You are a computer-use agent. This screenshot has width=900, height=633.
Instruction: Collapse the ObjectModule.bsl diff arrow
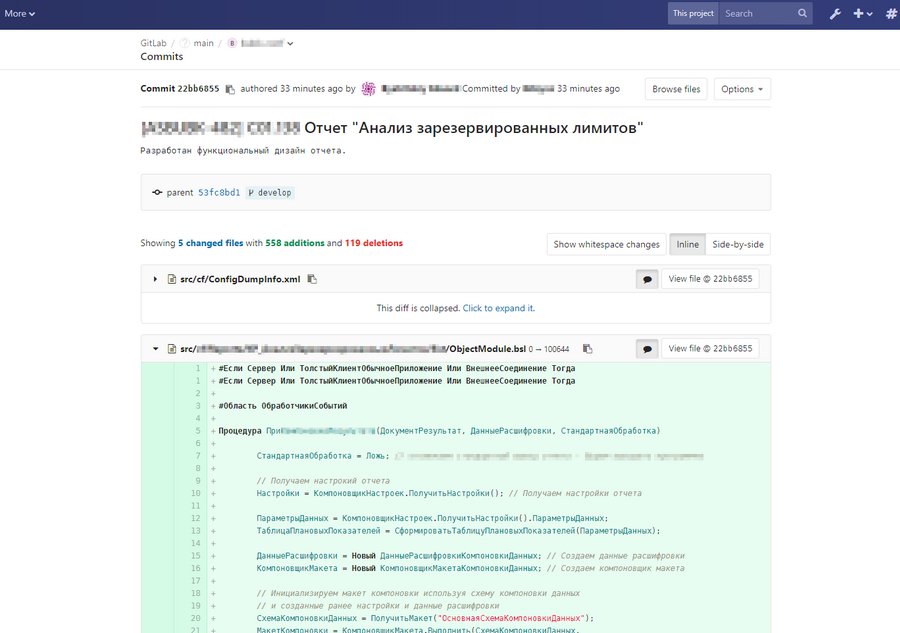pos(155,348)
